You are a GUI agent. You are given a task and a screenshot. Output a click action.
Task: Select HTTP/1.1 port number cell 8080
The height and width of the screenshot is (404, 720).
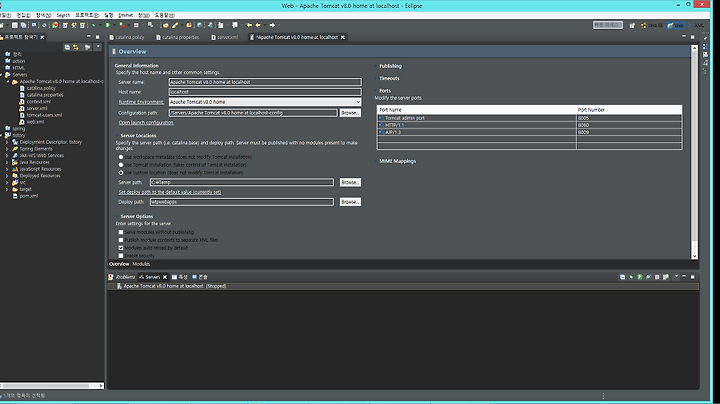(x=629, y=125)
